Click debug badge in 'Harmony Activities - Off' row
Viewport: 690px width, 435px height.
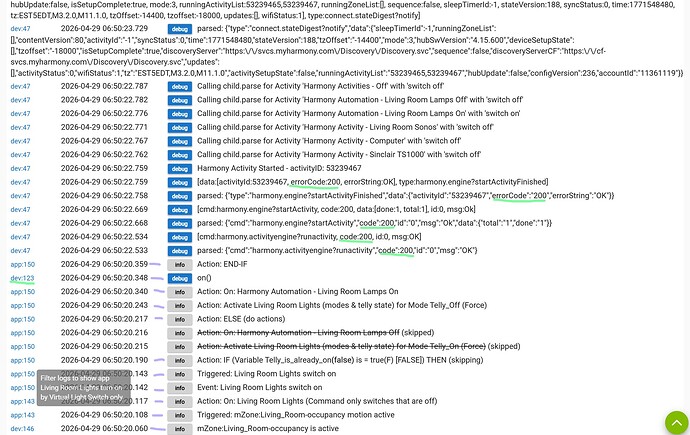point(180,87)
